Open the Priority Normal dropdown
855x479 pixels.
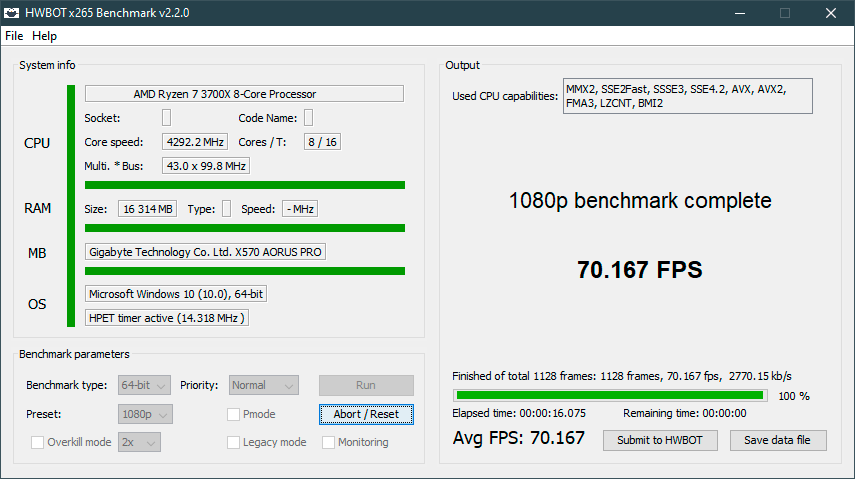coord(264,385)
